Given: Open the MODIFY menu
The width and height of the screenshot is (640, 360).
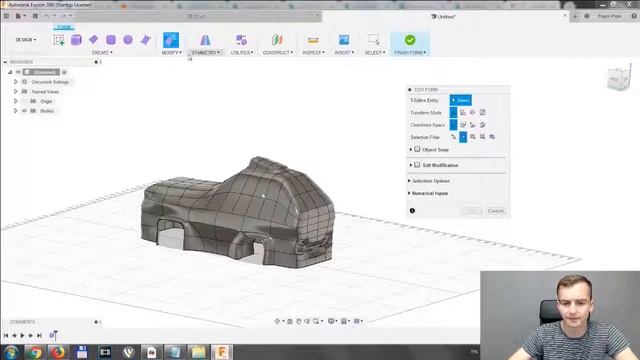Looking at the screenshot, I should (x=171, y=53).
